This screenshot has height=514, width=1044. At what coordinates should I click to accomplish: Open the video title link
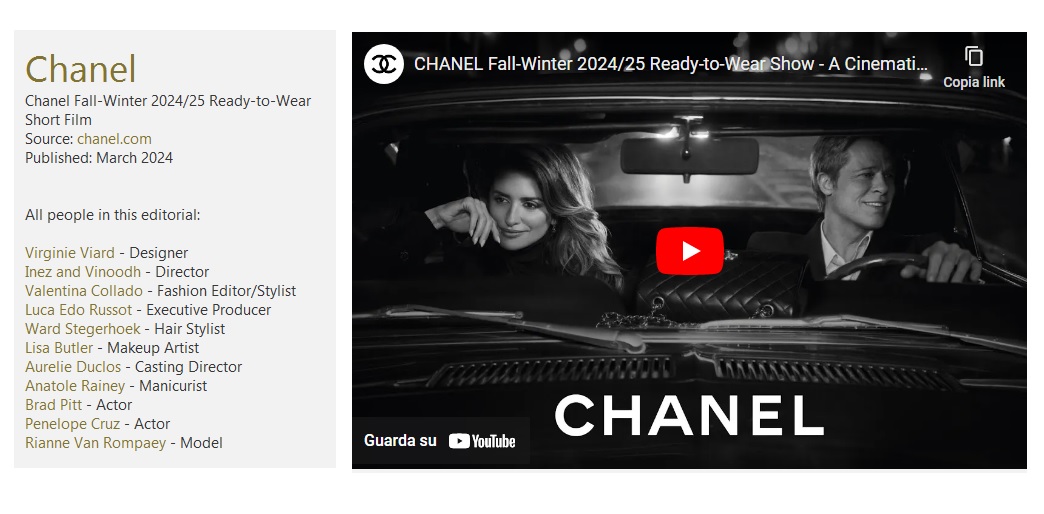coord(670,64)
